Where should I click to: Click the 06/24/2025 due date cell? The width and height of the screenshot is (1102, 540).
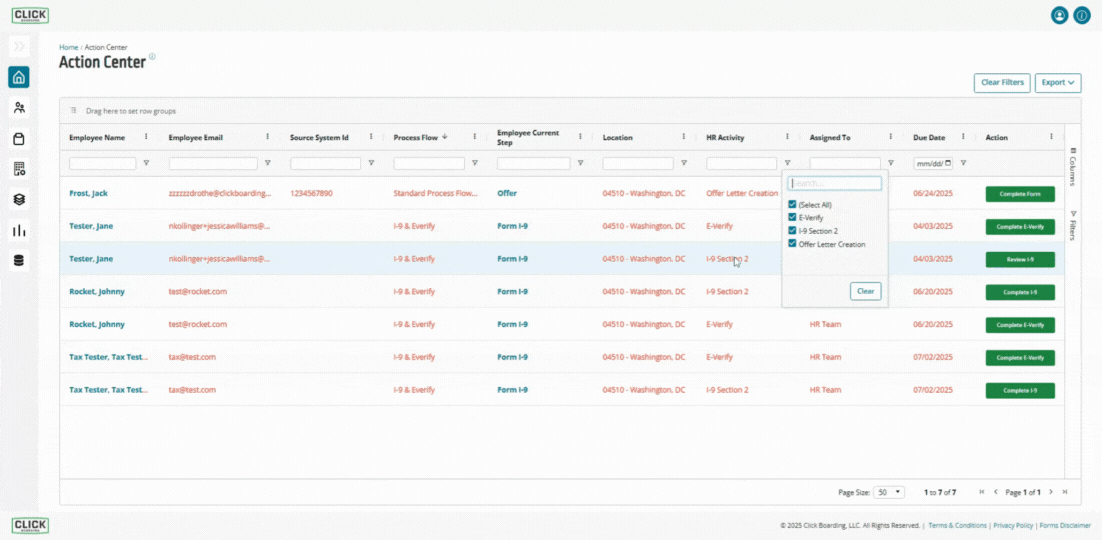point(933,193)
